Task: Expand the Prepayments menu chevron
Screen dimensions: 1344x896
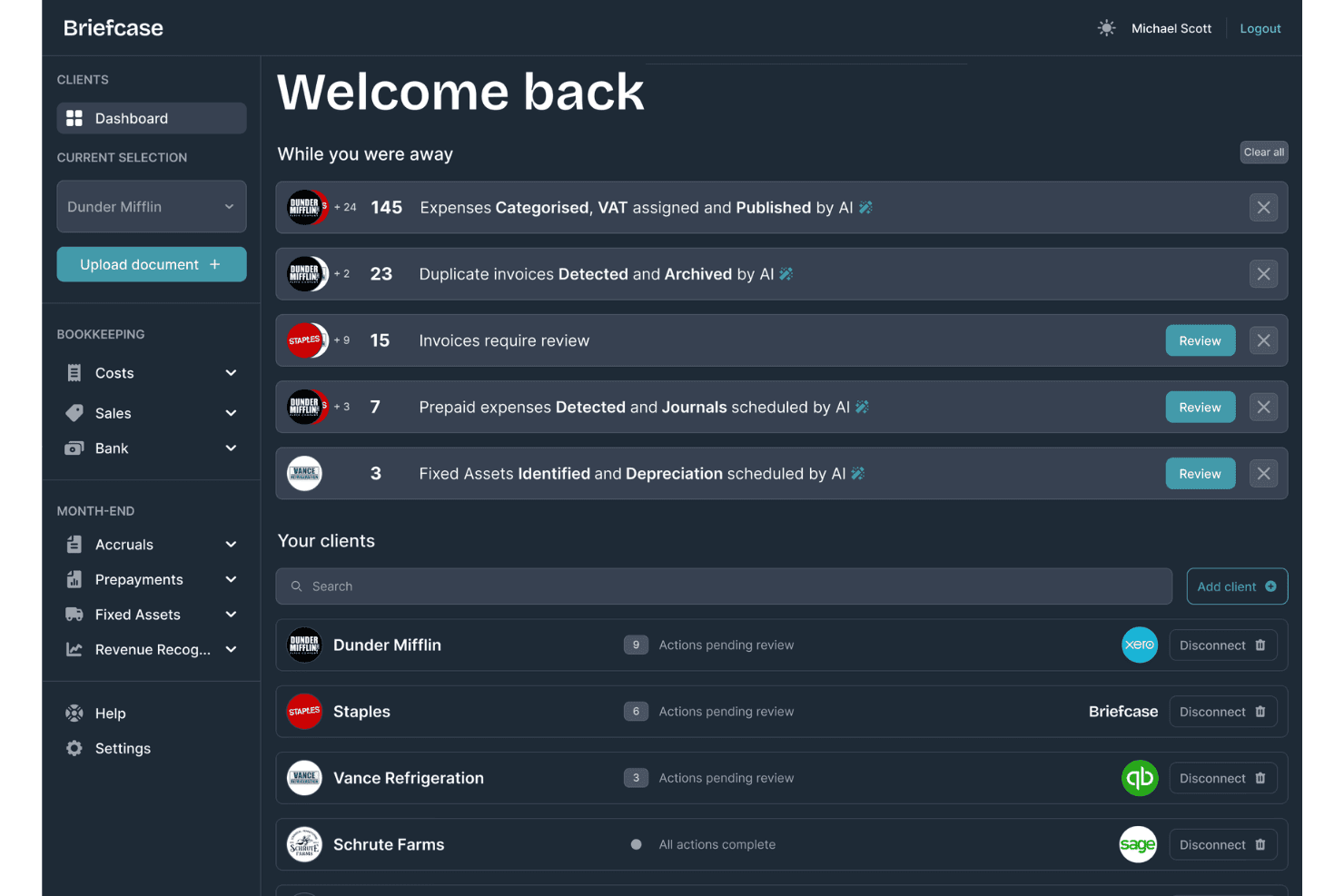Action: point(231,579)
